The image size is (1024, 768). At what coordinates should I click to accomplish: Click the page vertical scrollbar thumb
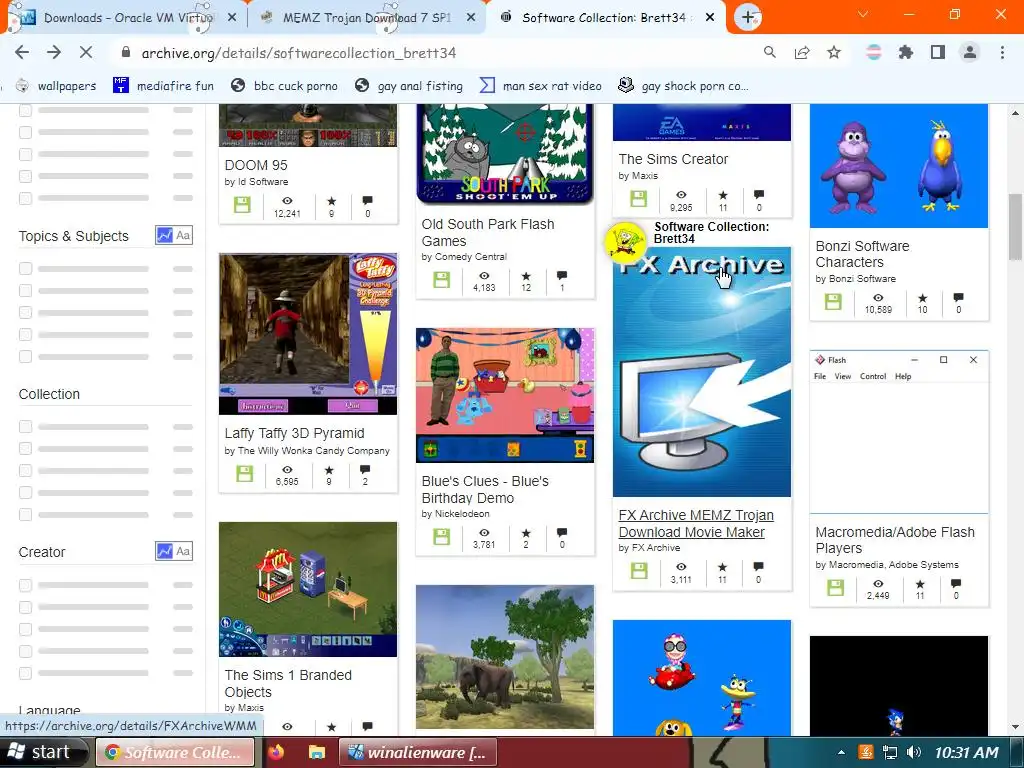pos(1015,227)
